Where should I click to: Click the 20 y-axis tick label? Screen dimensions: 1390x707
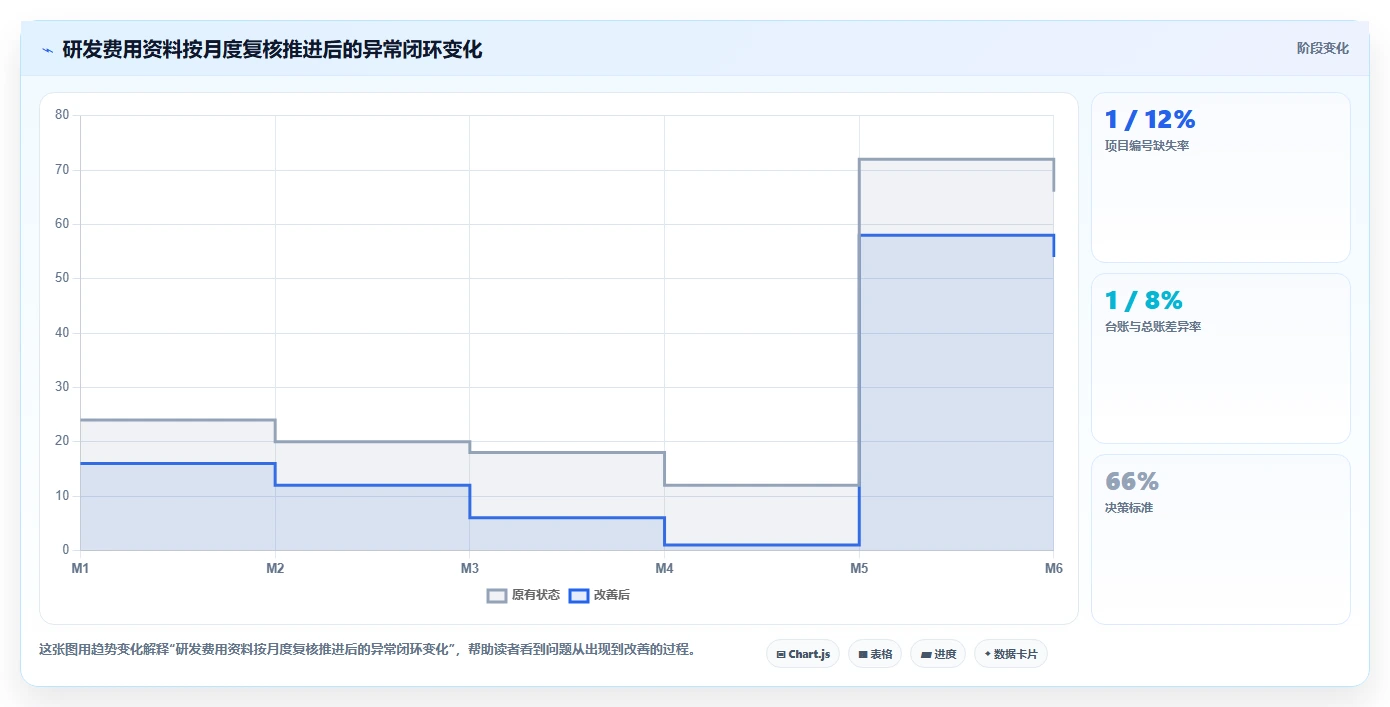(x=62, y=441)
